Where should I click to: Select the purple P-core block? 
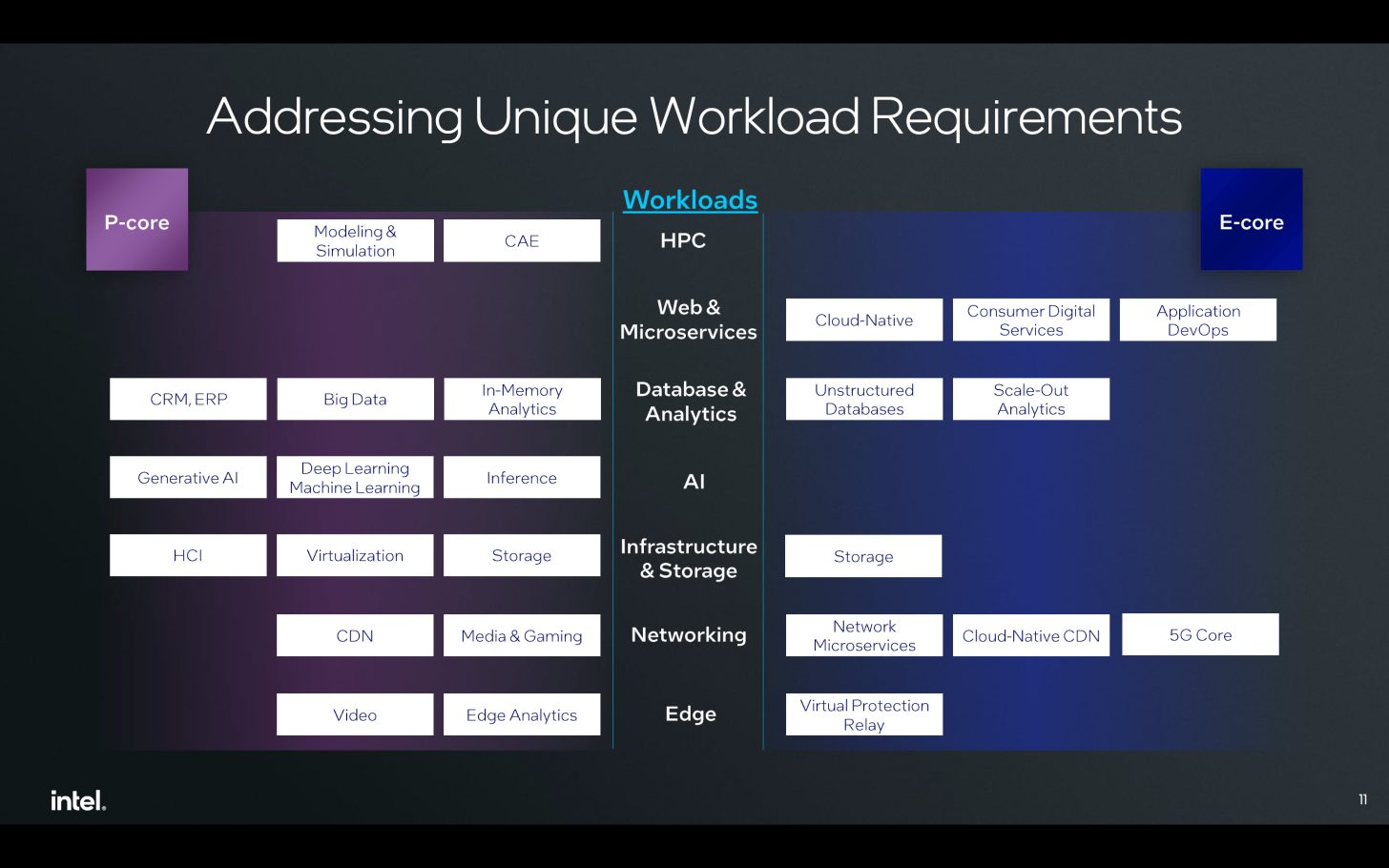point(137,219)
